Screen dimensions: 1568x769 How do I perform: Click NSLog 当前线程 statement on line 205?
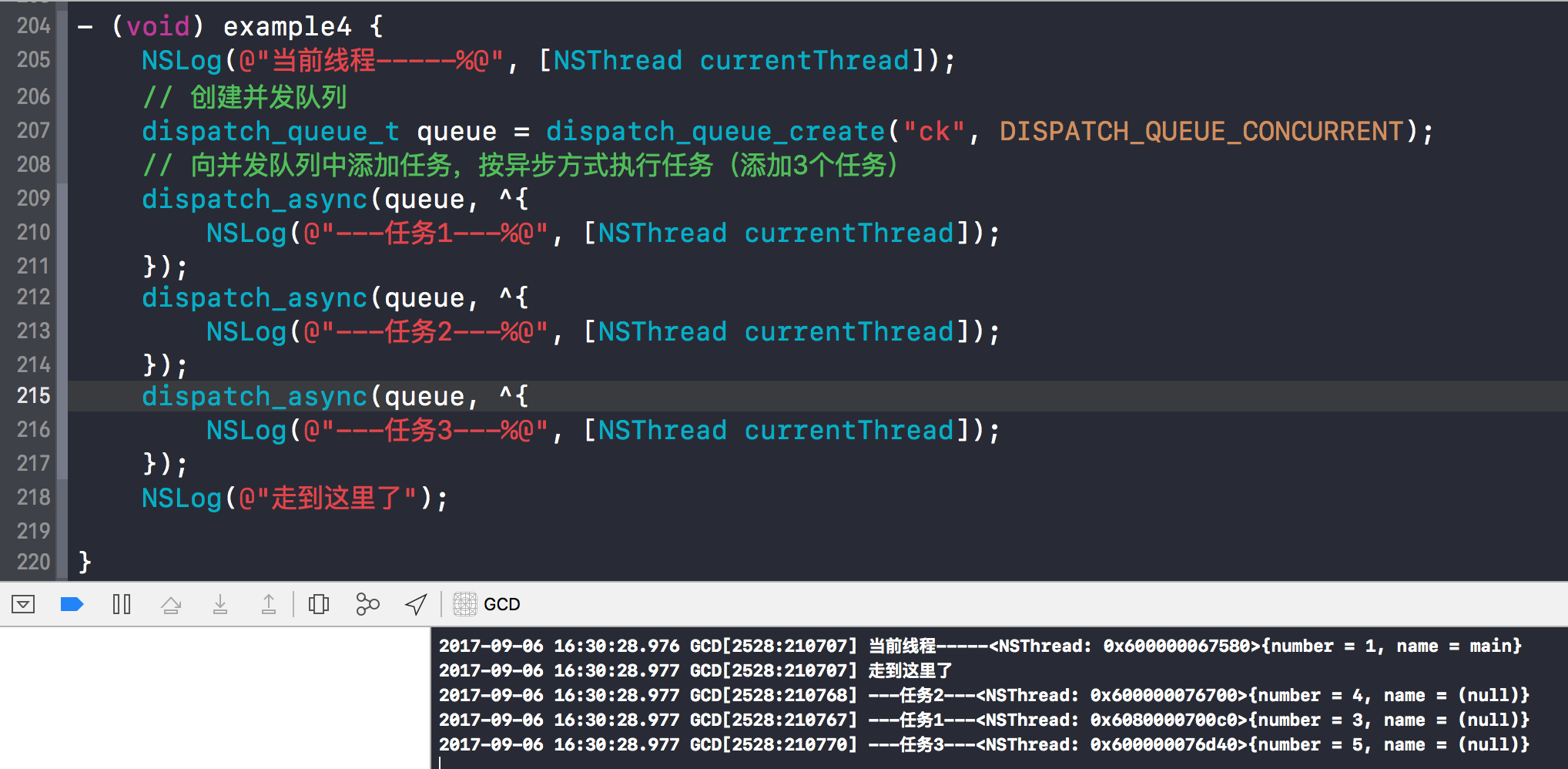[x=548, y=60]
